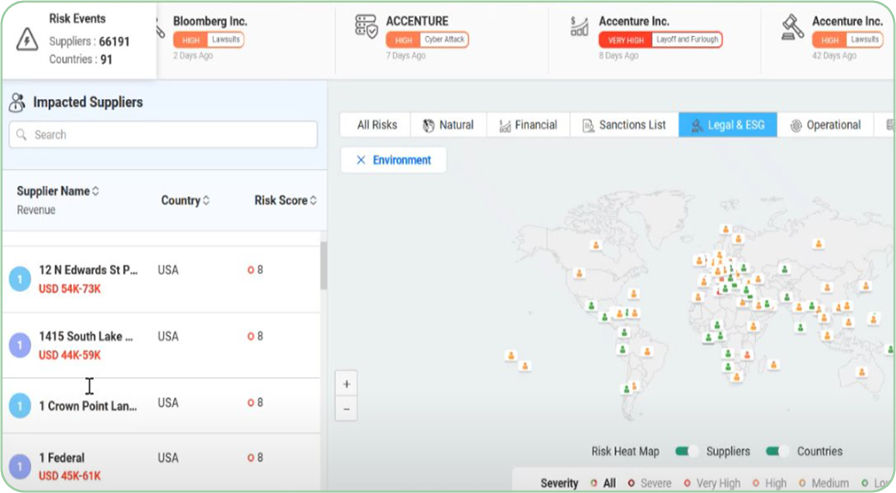Image resolution: width=896 pixels, height=493 pixels.
Task: Open the ACCENTURE event title
Action: [x=417, y=21]
